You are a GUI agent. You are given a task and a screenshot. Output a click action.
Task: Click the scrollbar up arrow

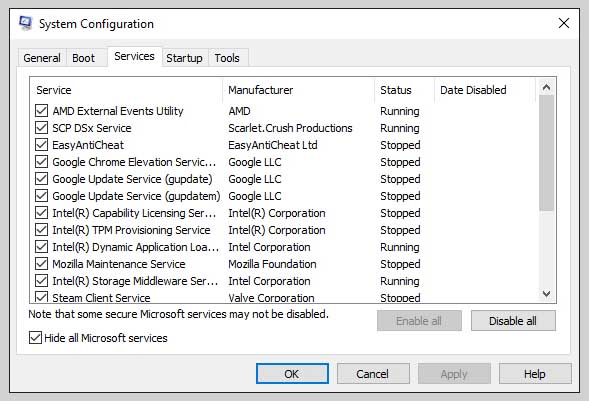tap(547, 87)
